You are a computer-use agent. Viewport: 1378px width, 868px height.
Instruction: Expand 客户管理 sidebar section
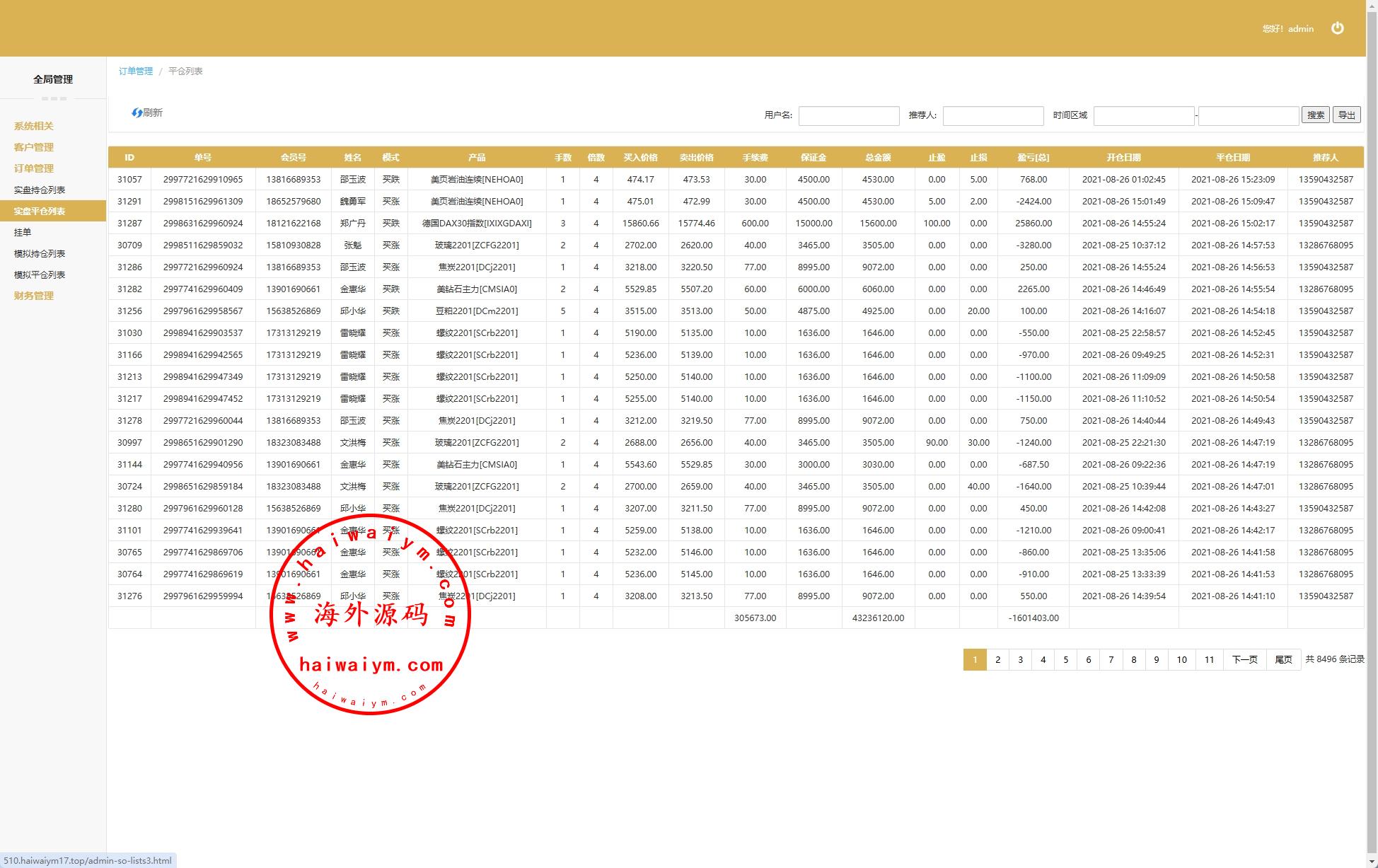[x=33, y=147]
